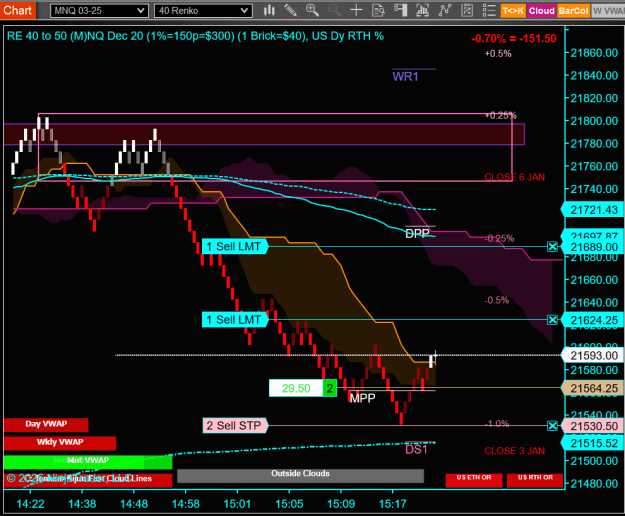Click the -0.5% level label

point(497,300)
